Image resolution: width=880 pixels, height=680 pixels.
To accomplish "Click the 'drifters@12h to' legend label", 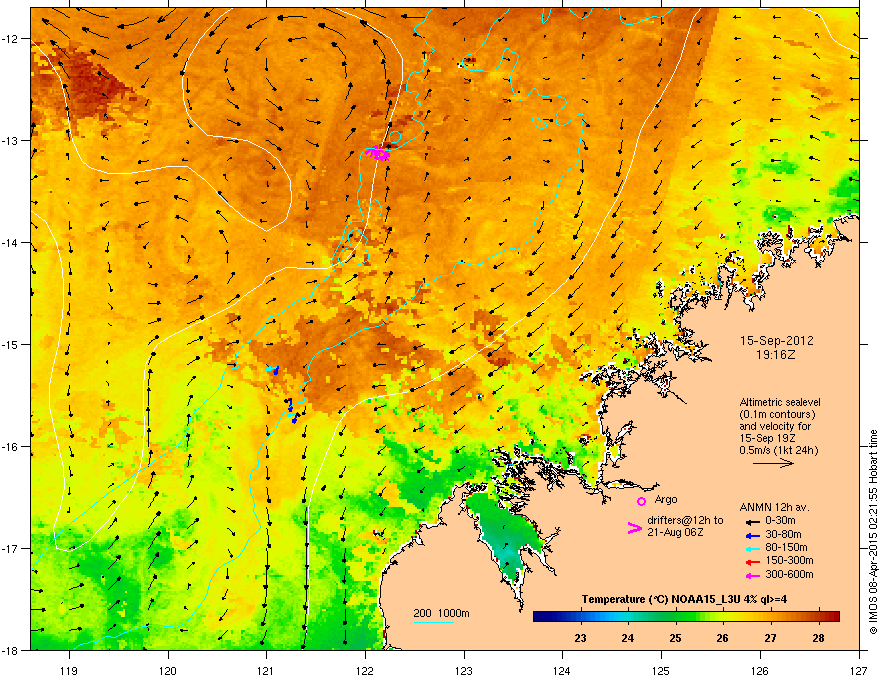I will click(x=685, y=521).
